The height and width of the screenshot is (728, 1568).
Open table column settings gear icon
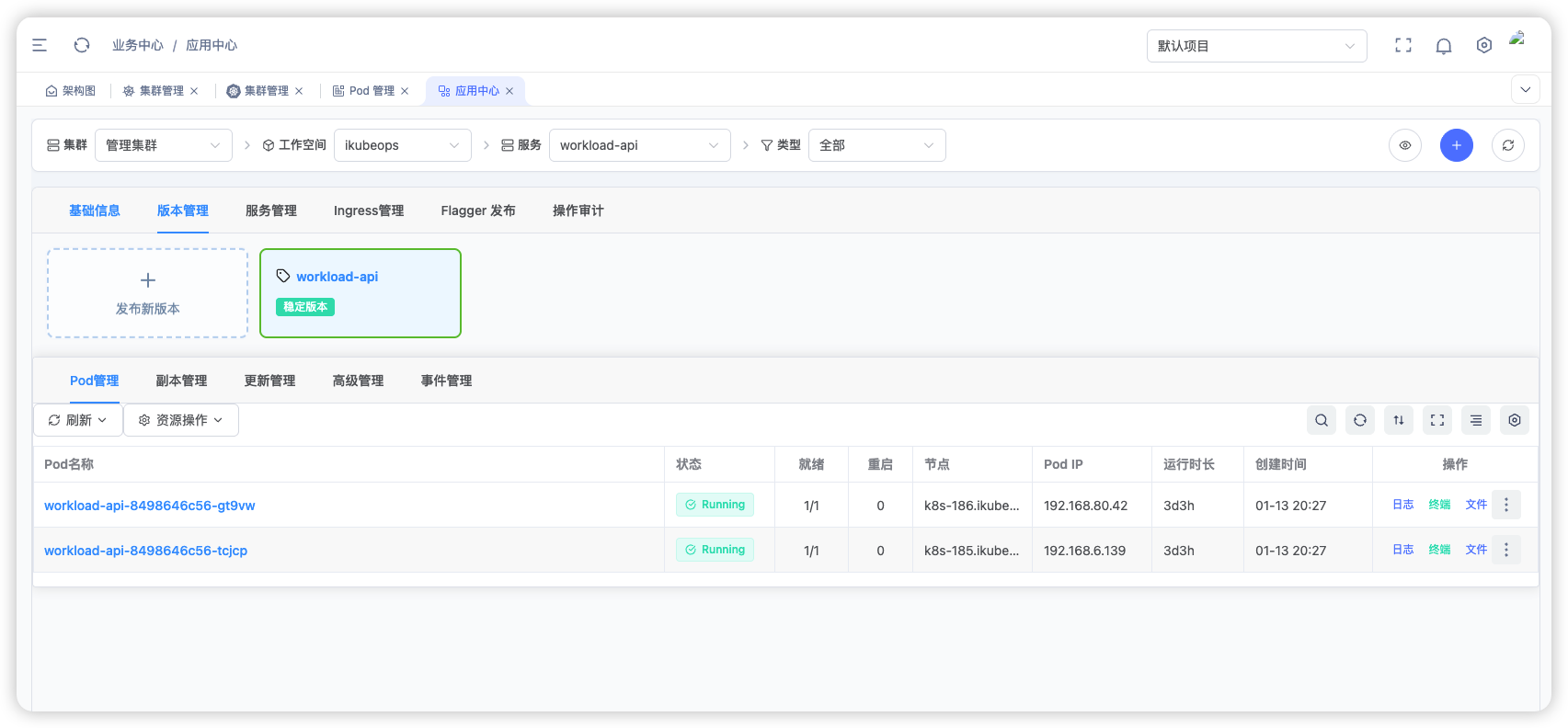tap(1515, 420)
